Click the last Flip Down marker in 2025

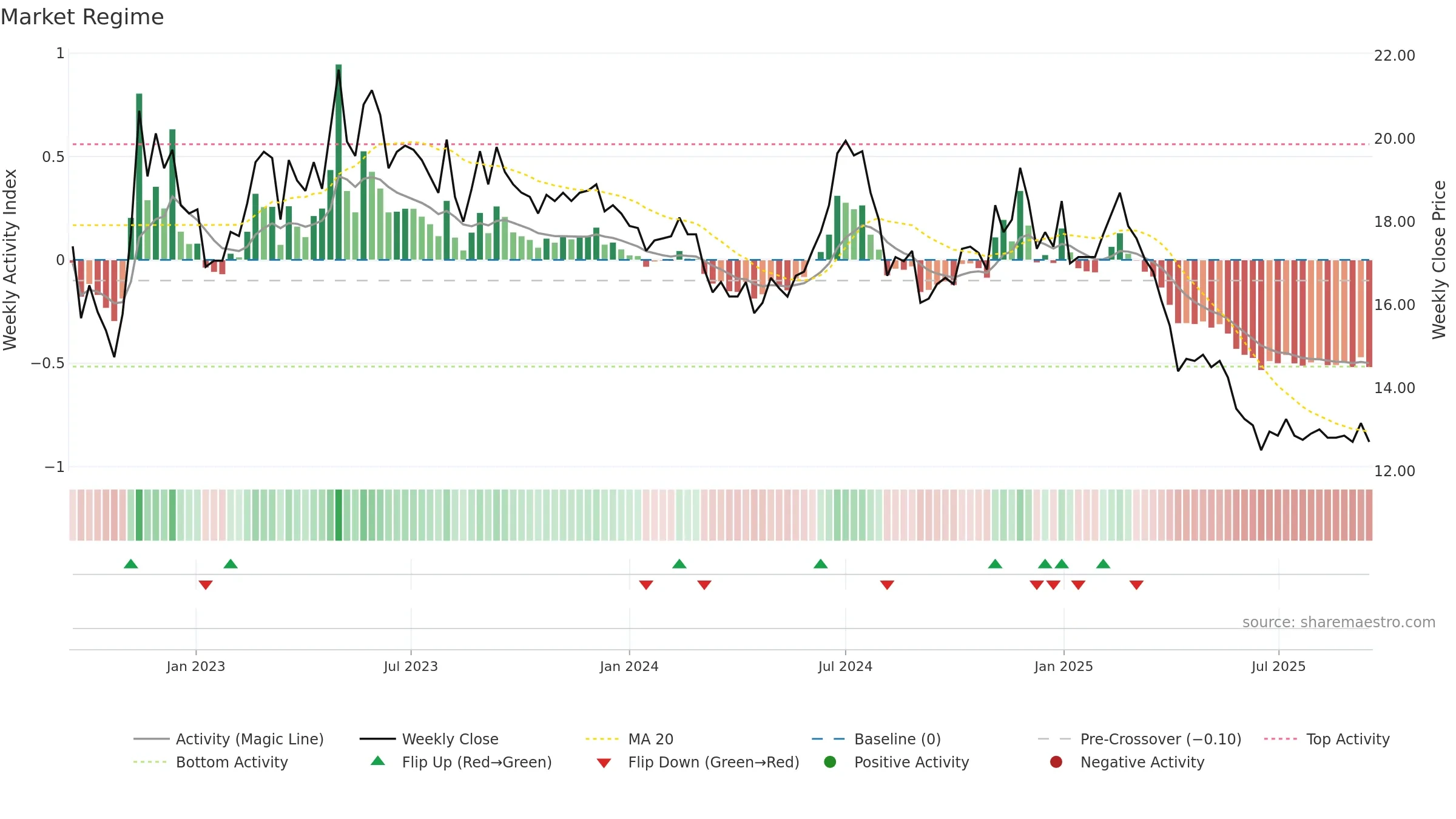[x=1136, y=585]
